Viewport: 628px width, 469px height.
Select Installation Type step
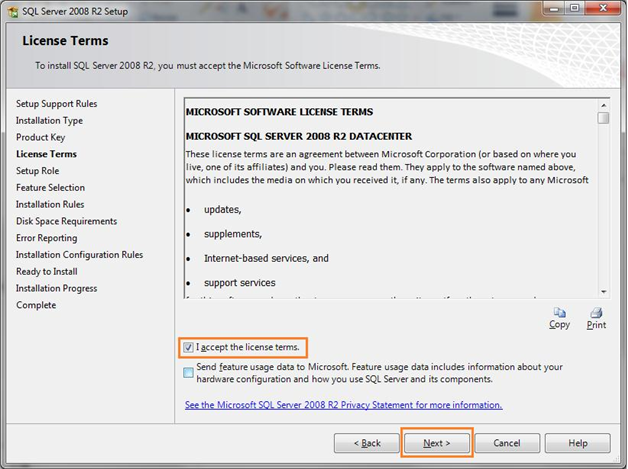pyautogui.click(x=49, y=121)
